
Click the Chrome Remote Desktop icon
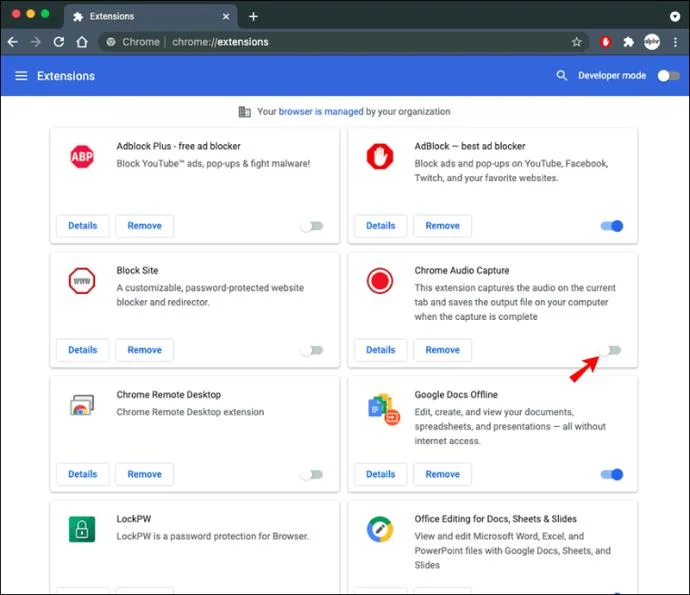[x=82, y=405]
